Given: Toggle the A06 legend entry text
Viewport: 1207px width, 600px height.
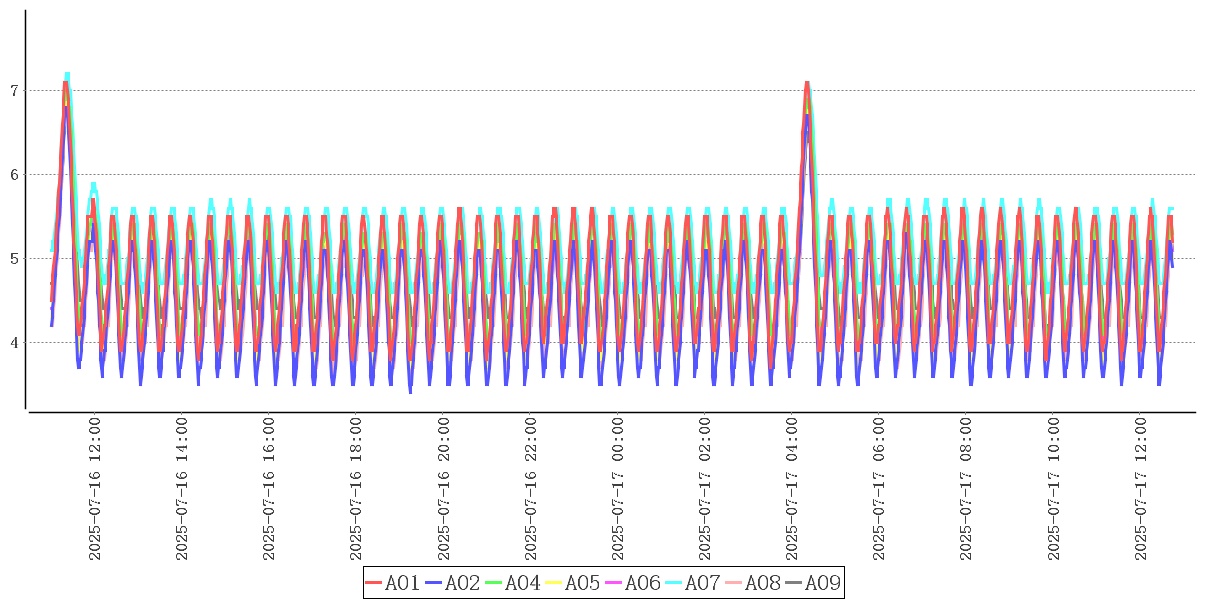Looking at the screenshot, I should tap(642, 583).
